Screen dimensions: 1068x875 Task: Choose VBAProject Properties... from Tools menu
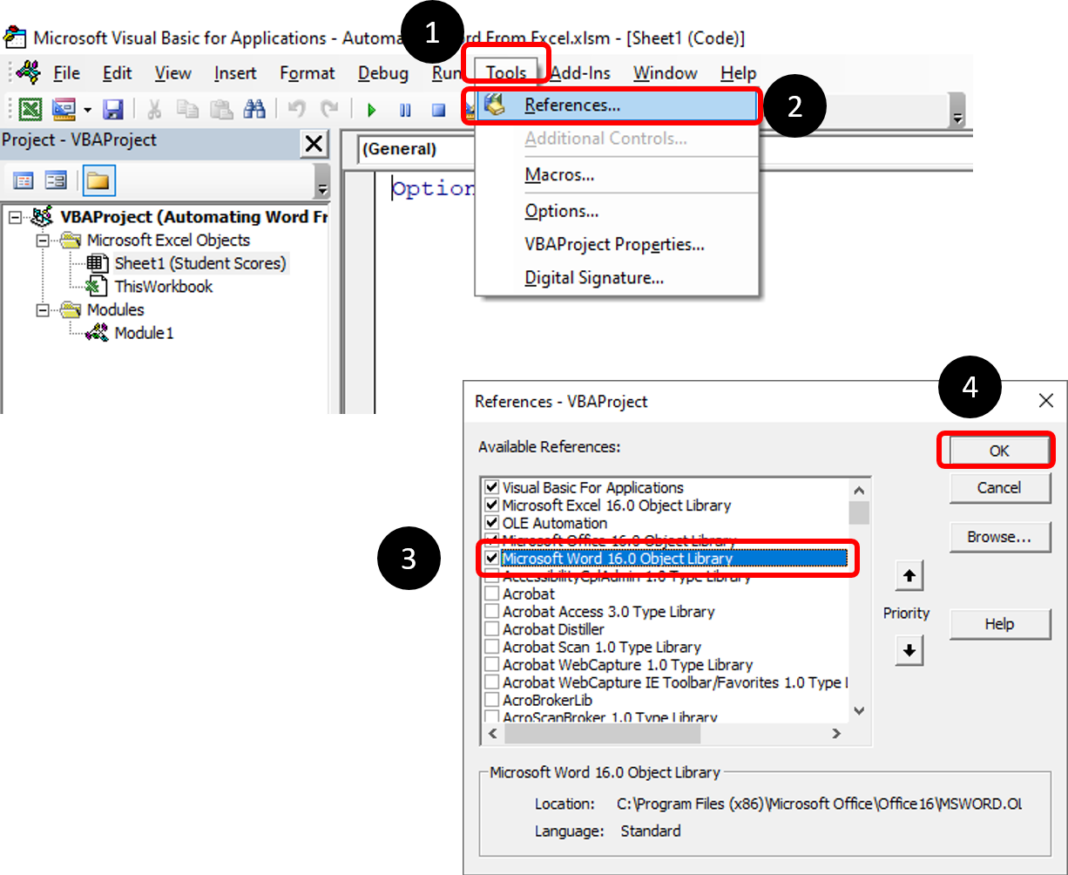[x=617, y=244]
